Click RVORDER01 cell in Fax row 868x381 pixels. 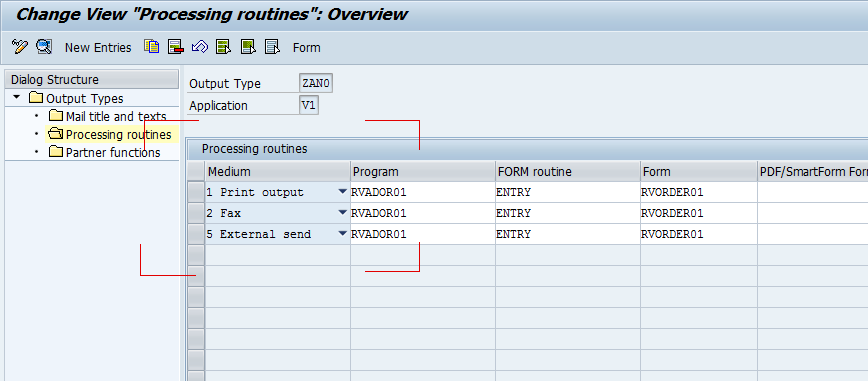click(699, 213)
